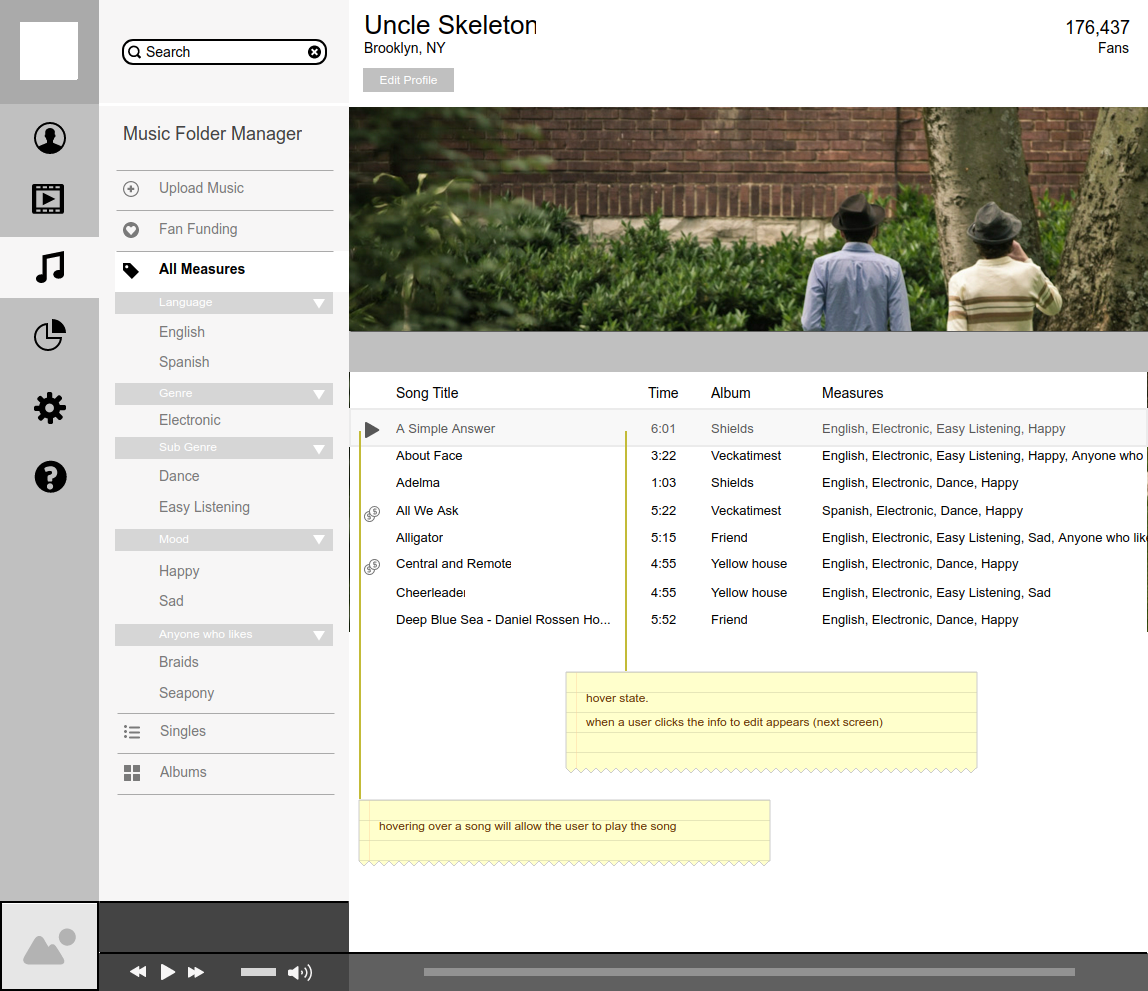The height and width of the screenshot is (991, 1148).
Task: Collapse the Anyone who likes section arrow
Action: click(318, 635)
